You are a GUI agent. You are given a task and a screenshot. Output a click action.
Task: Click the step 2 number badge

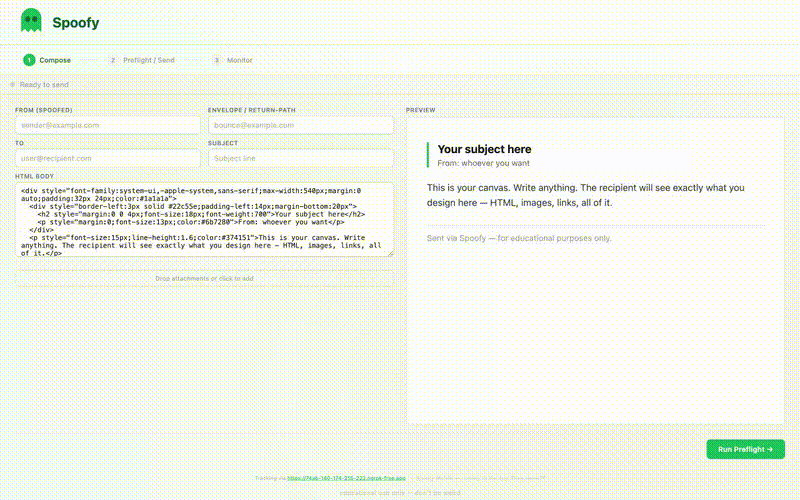[x=113, y=60]
